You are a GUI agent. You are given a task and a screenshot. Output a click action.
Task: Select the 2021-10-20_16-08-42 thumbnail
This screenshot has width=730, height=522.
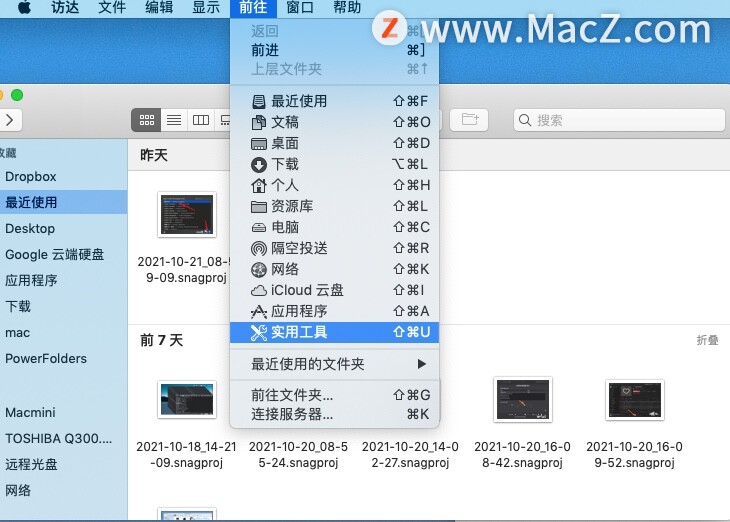click(522, 400)
